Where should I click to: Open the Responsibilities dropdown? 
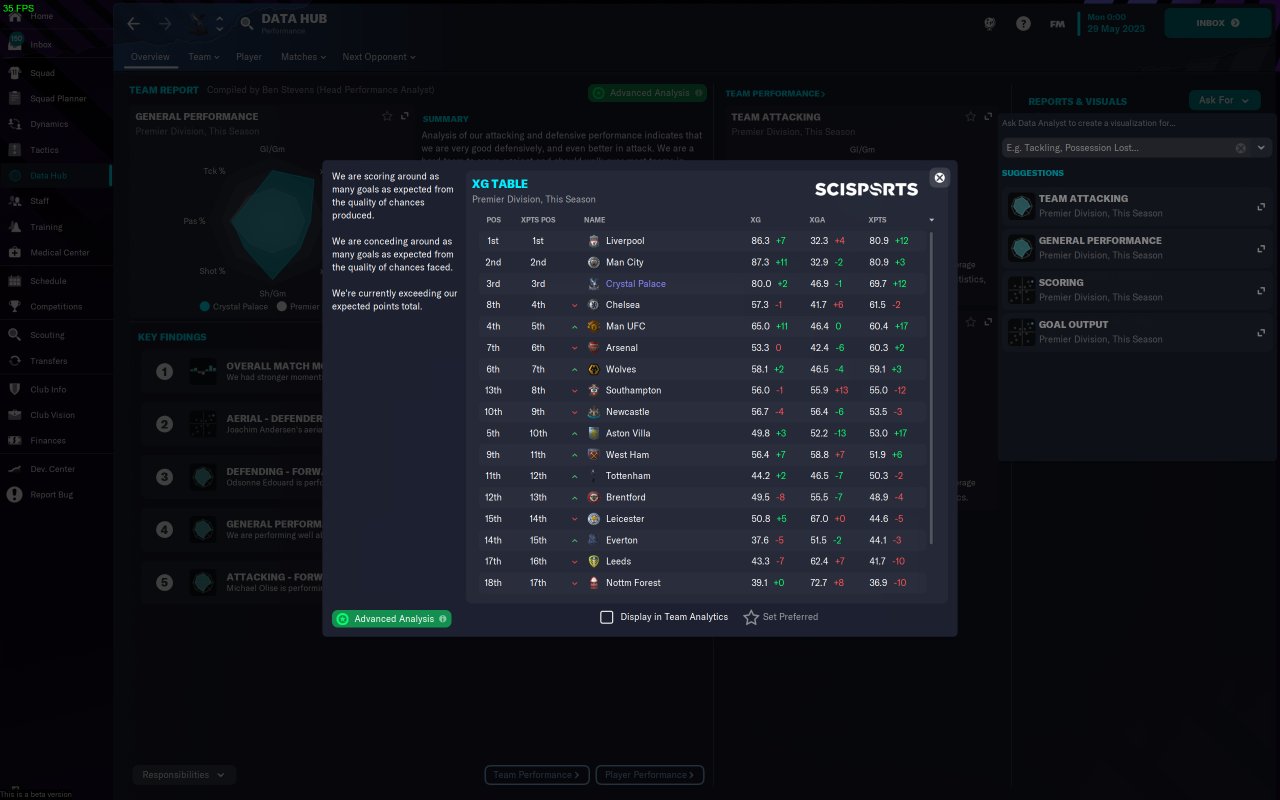coord(184,775)
